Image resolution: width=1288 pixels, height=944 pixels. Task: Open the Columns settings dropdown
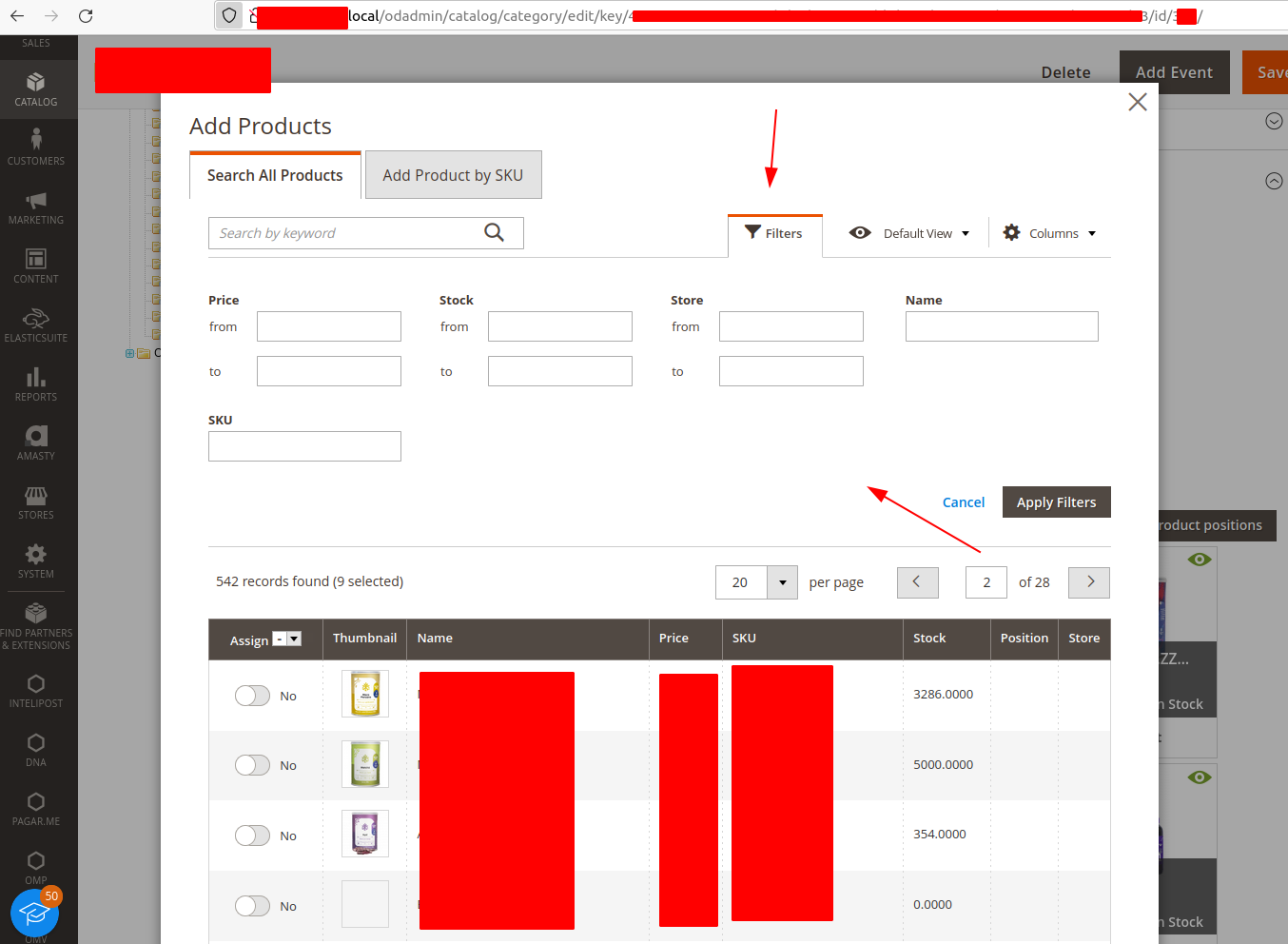(x=1050, y=233)
